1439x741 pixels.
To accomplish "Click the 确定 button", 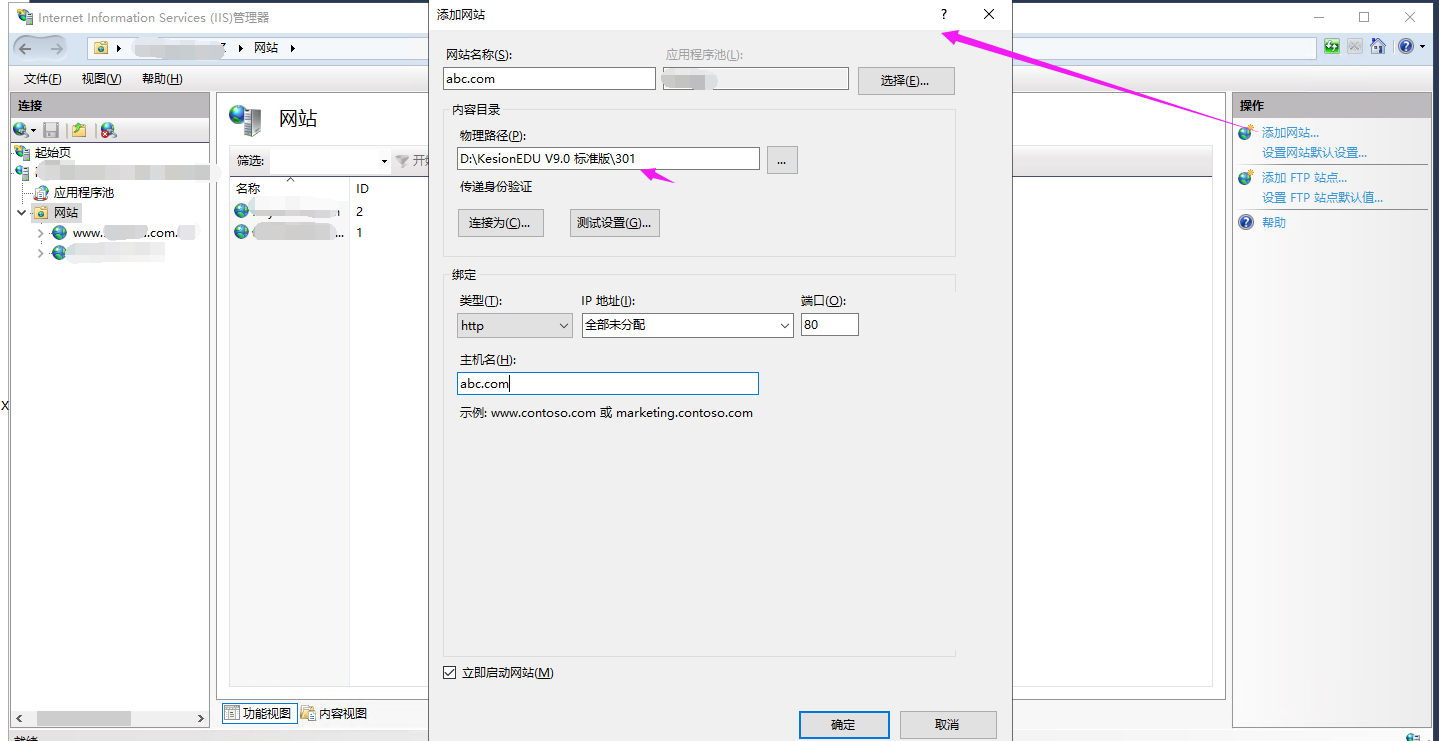I will click(843, 725).
